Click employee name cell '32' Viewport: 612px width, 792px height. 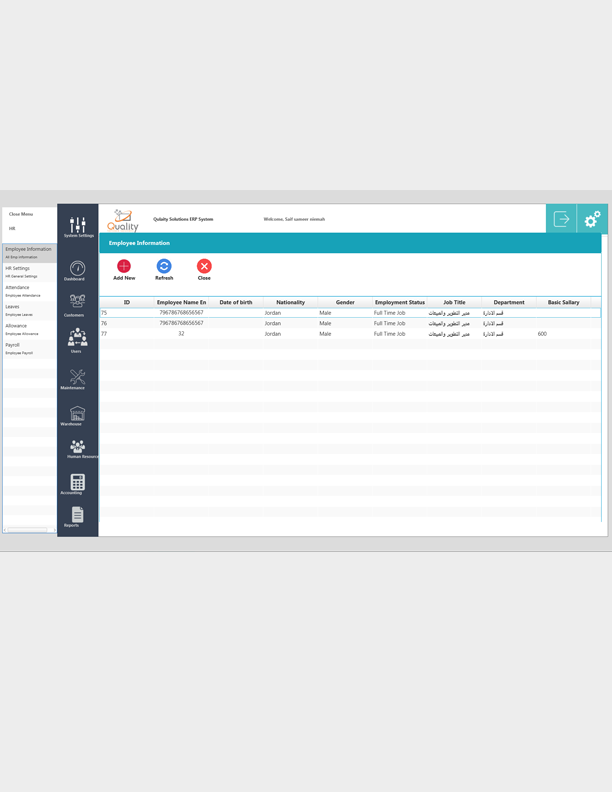181,334
